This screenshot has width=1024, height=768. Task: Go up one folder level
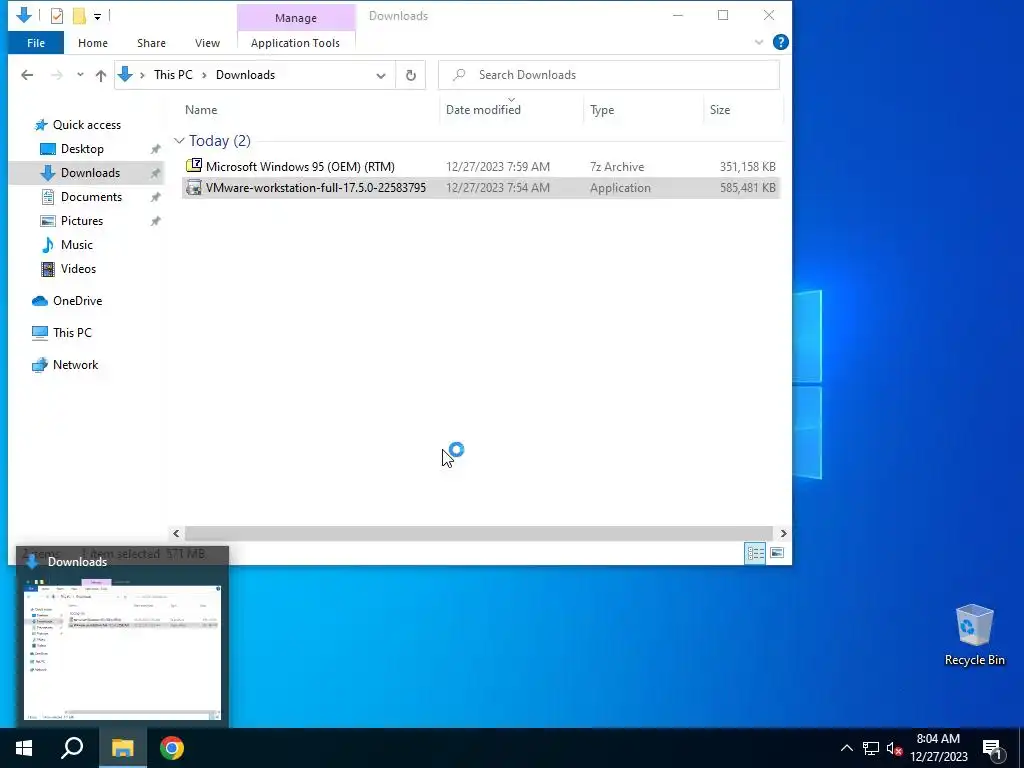pyautogui.click(x=101, y=75)
